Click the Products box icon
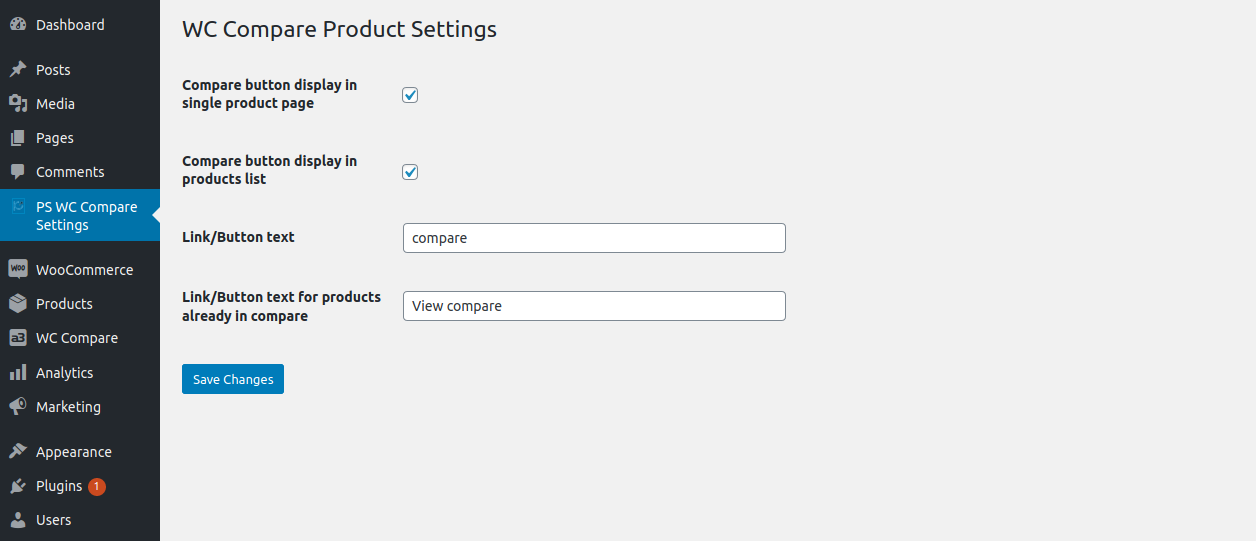Image resolution: width=1256 pixels, height=541 pixels. click(x=18, y=304)
